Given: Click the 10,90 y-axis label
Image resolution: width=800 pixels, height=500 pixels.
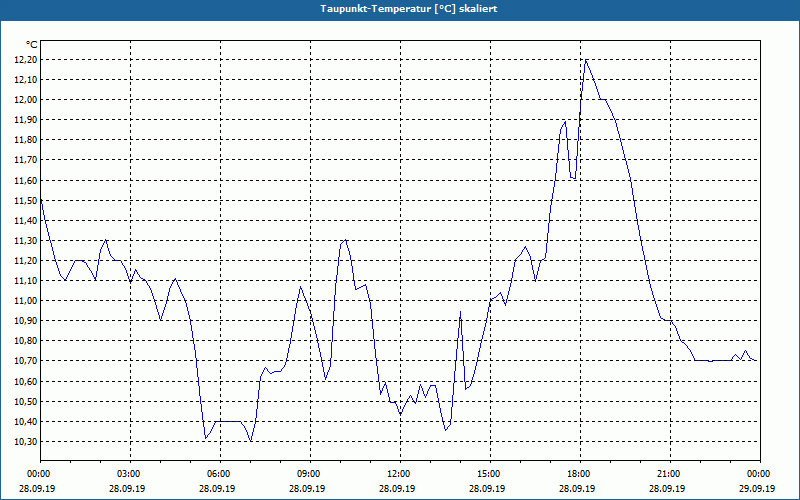Looking at the screenshot, I should [x=27, y=321].
